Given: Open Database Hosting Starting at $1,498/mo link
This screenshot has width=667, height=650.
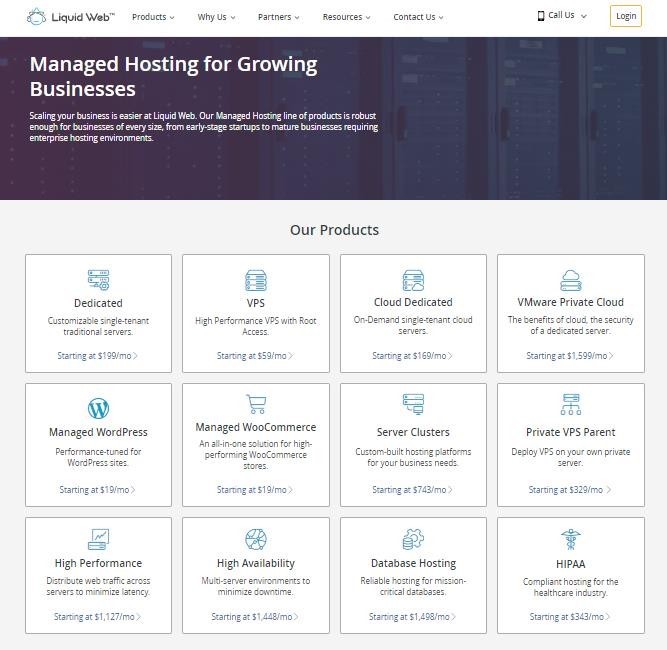Looking at the screenshot, I should click(x=412, y=616).
